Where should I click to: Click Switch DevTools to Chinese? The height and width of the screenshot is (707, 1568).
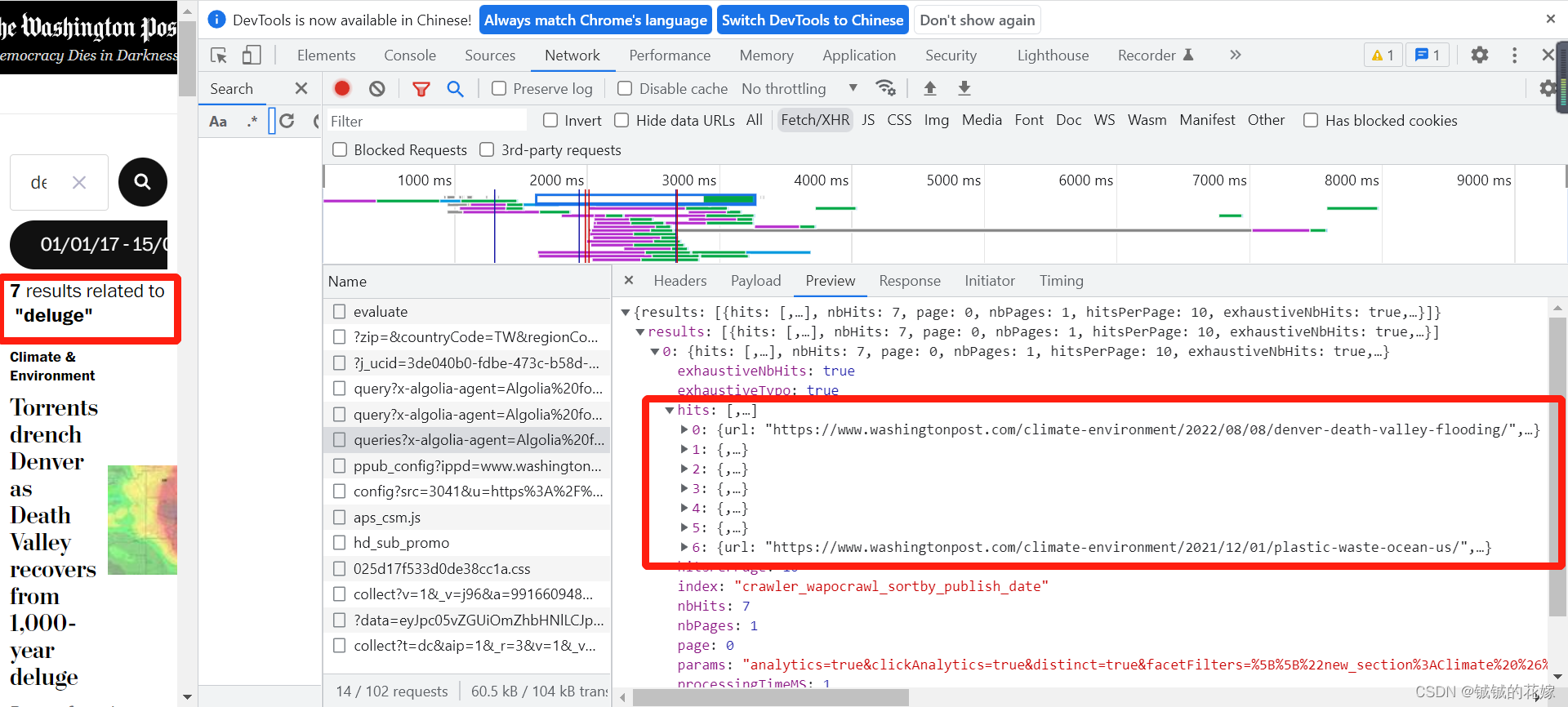pos(813,20)
